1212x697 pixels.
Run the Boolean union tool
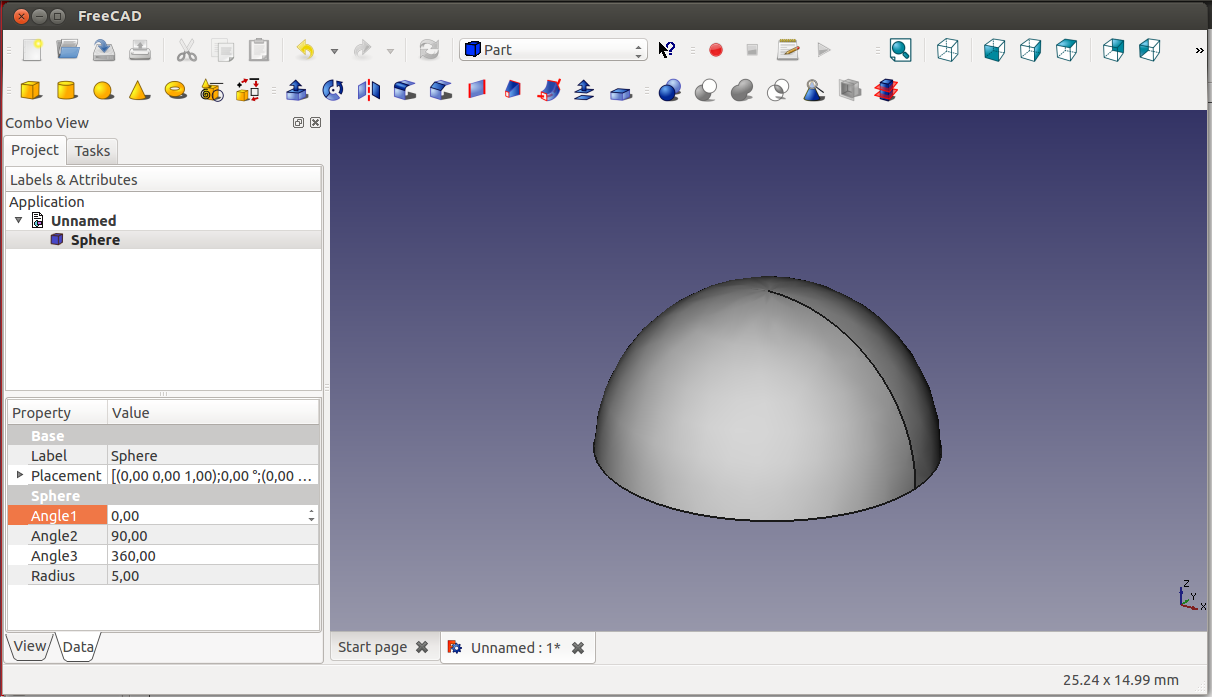742,91
